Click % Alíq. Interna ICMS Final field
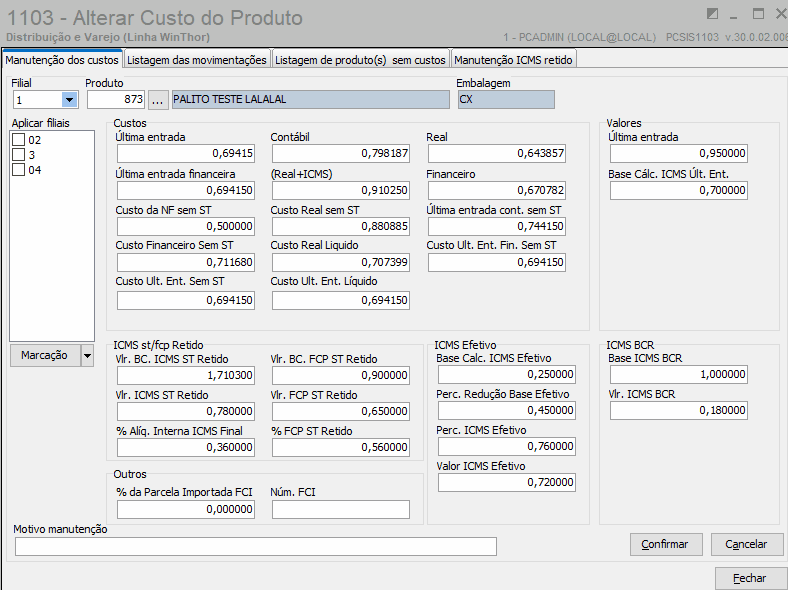This screenshot has width=788, height=590. point(186,447)
